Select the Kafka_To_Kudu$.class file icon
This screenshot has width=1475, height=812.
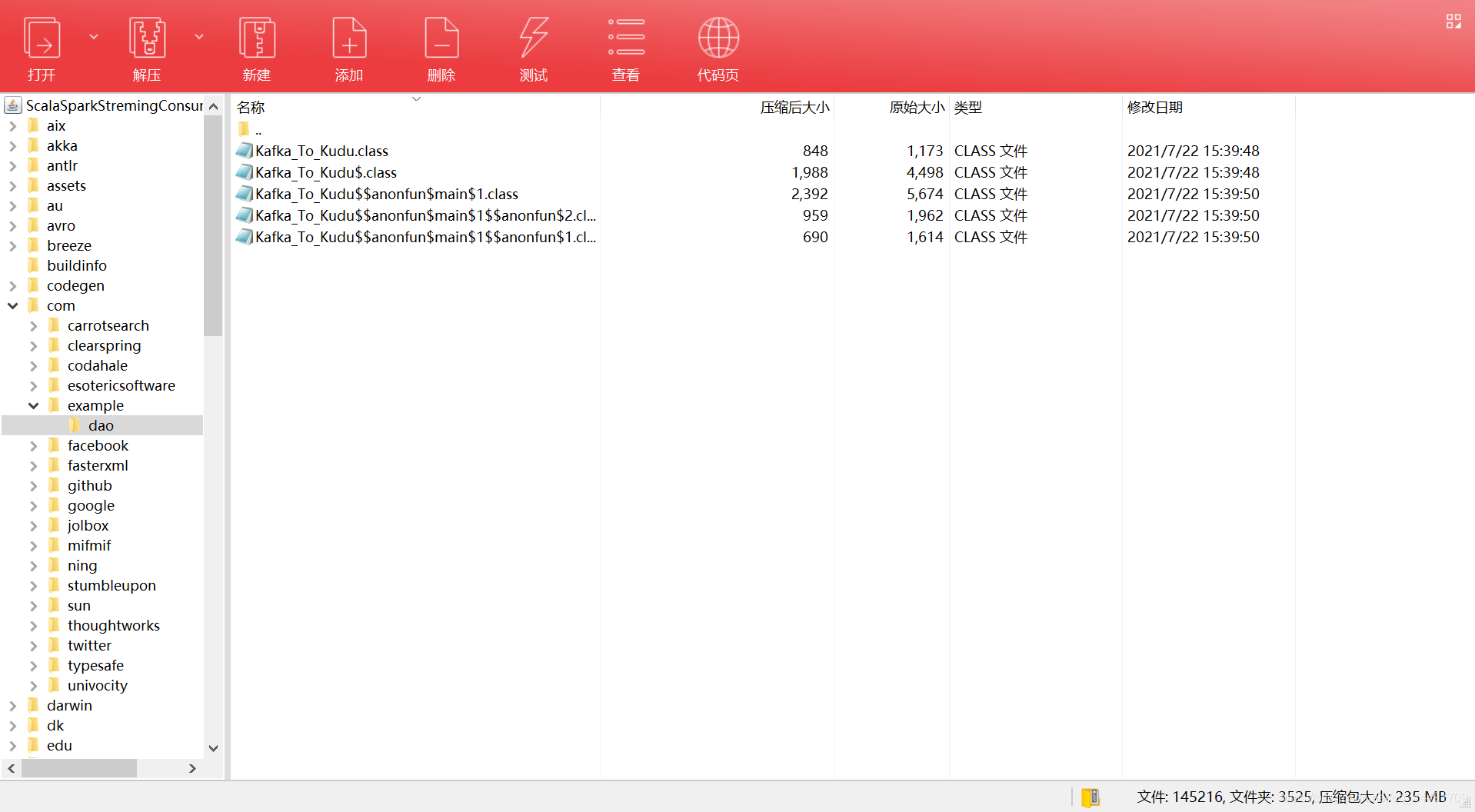[245, 172]
